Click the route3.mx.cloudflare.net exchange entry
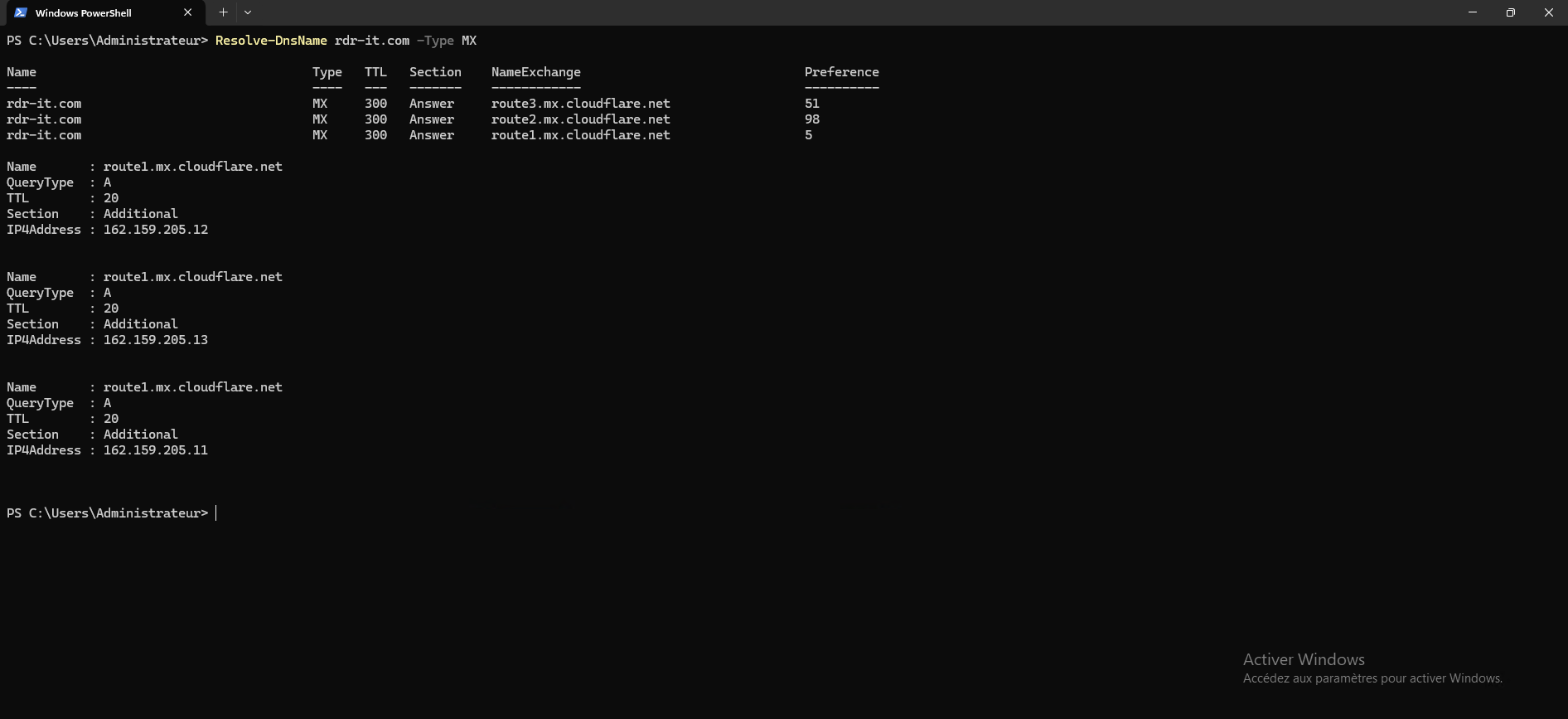 [x=580, y=104]
